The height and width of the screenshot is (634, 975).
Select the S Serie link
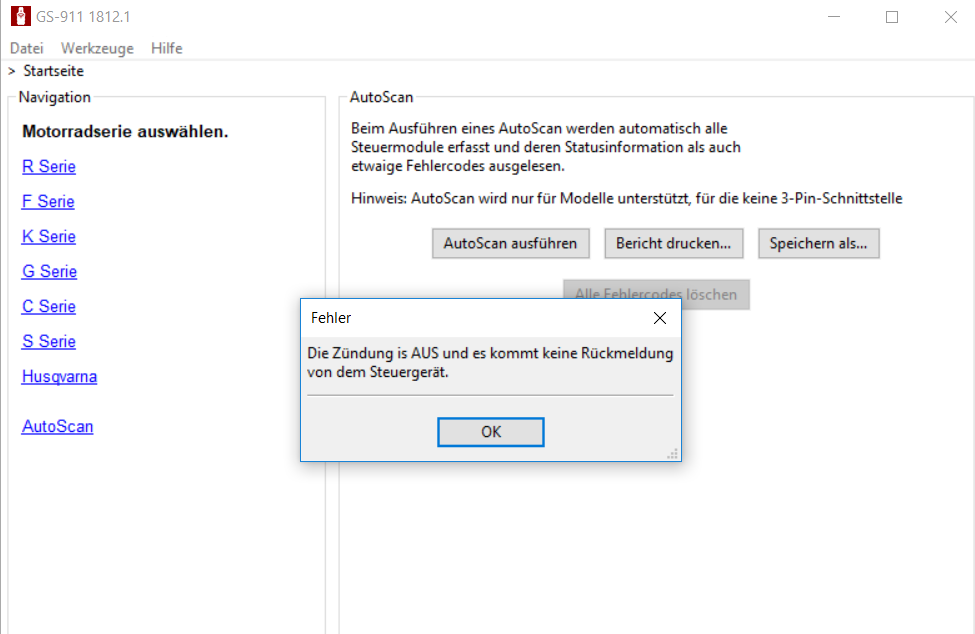point(49,342)
